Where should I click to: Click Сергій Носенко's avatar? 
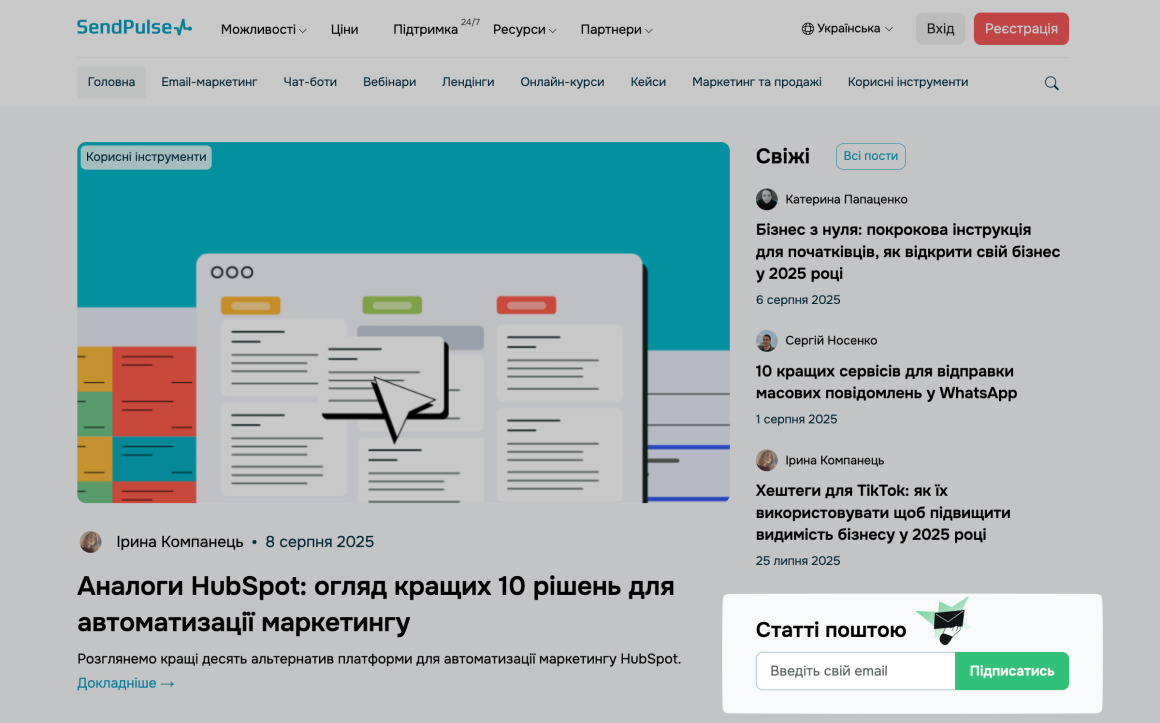[766, 340]
